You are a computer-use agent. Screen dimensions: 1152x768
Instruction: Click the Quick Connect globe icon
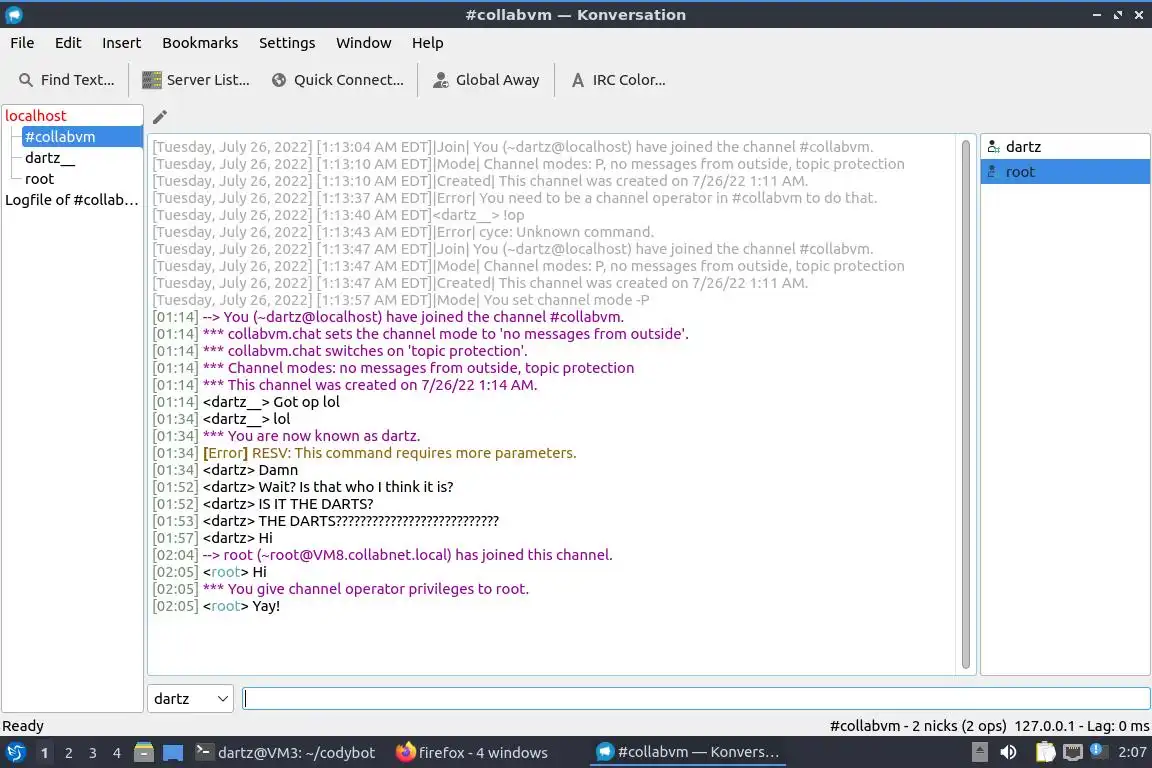point(278,80)
